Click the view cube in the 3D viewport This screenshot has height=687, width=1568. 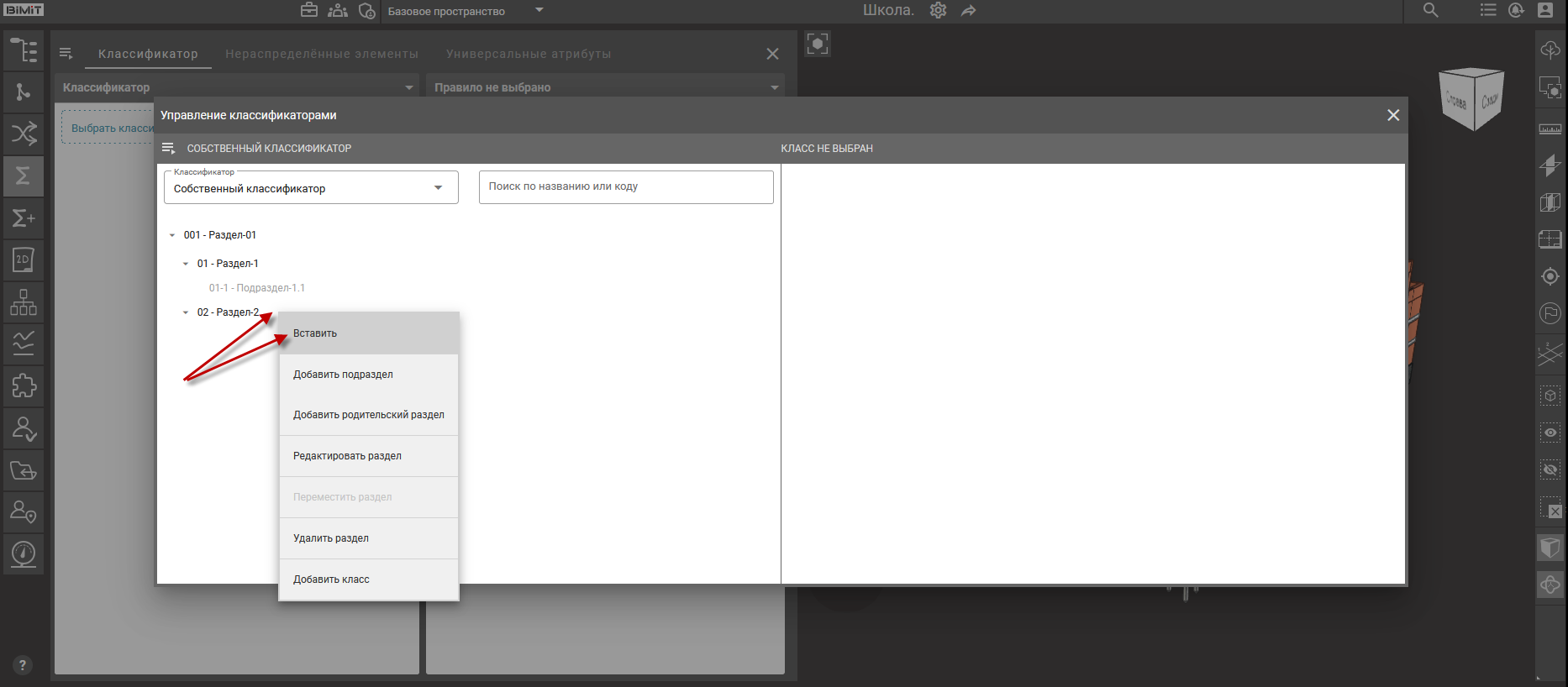(x=1471, y=98)
